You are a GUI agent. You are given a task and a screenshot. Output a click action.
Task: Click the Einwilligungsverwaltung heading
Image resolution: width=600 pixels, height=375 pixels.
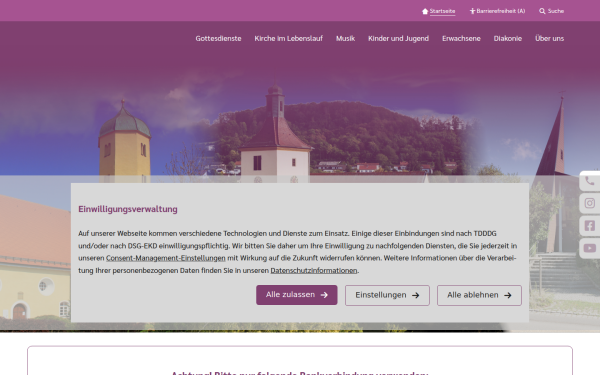tap(128, 209)
